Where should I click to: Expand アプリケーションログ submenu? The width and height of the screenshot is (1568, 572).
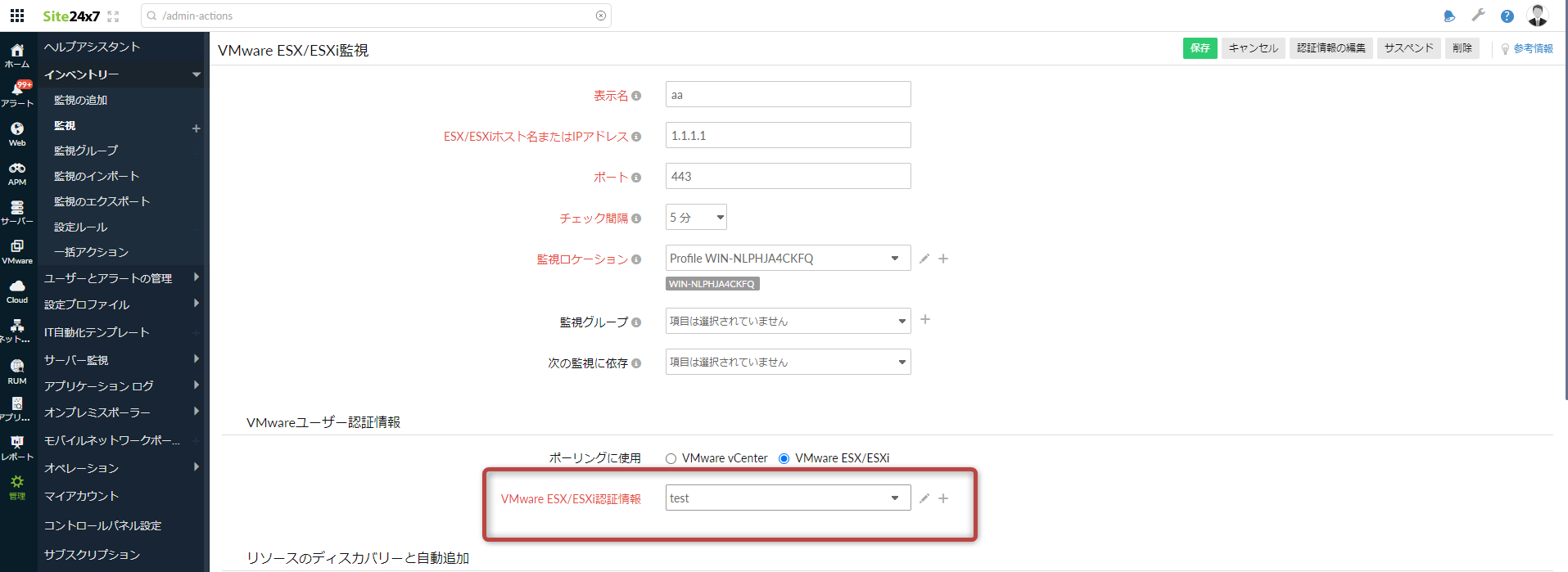(x=197, y=385)
